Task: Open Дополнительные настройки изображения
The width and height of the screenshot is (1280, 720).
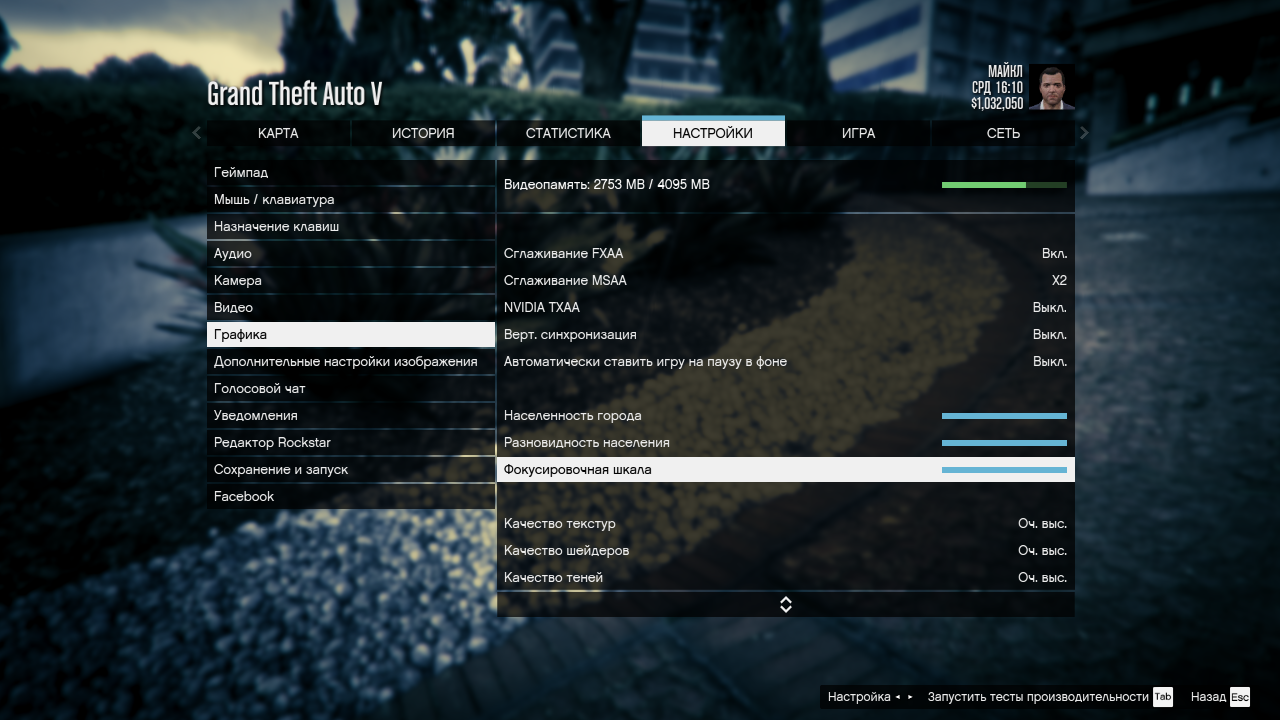Action: point(351,362)
